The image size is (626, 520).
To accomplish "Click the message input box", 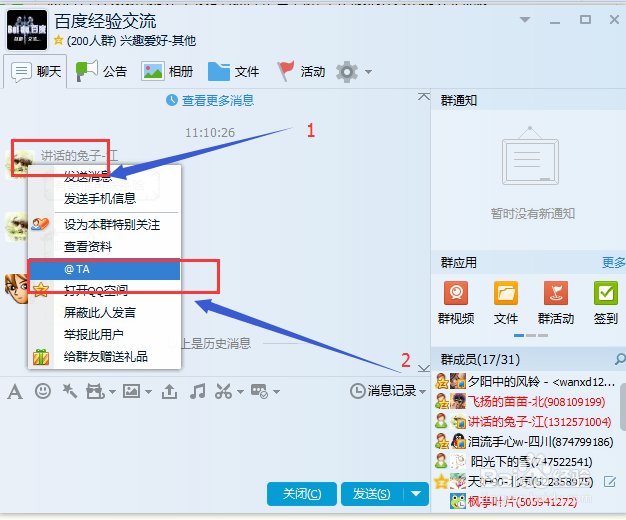I will (x=215, y=439).
